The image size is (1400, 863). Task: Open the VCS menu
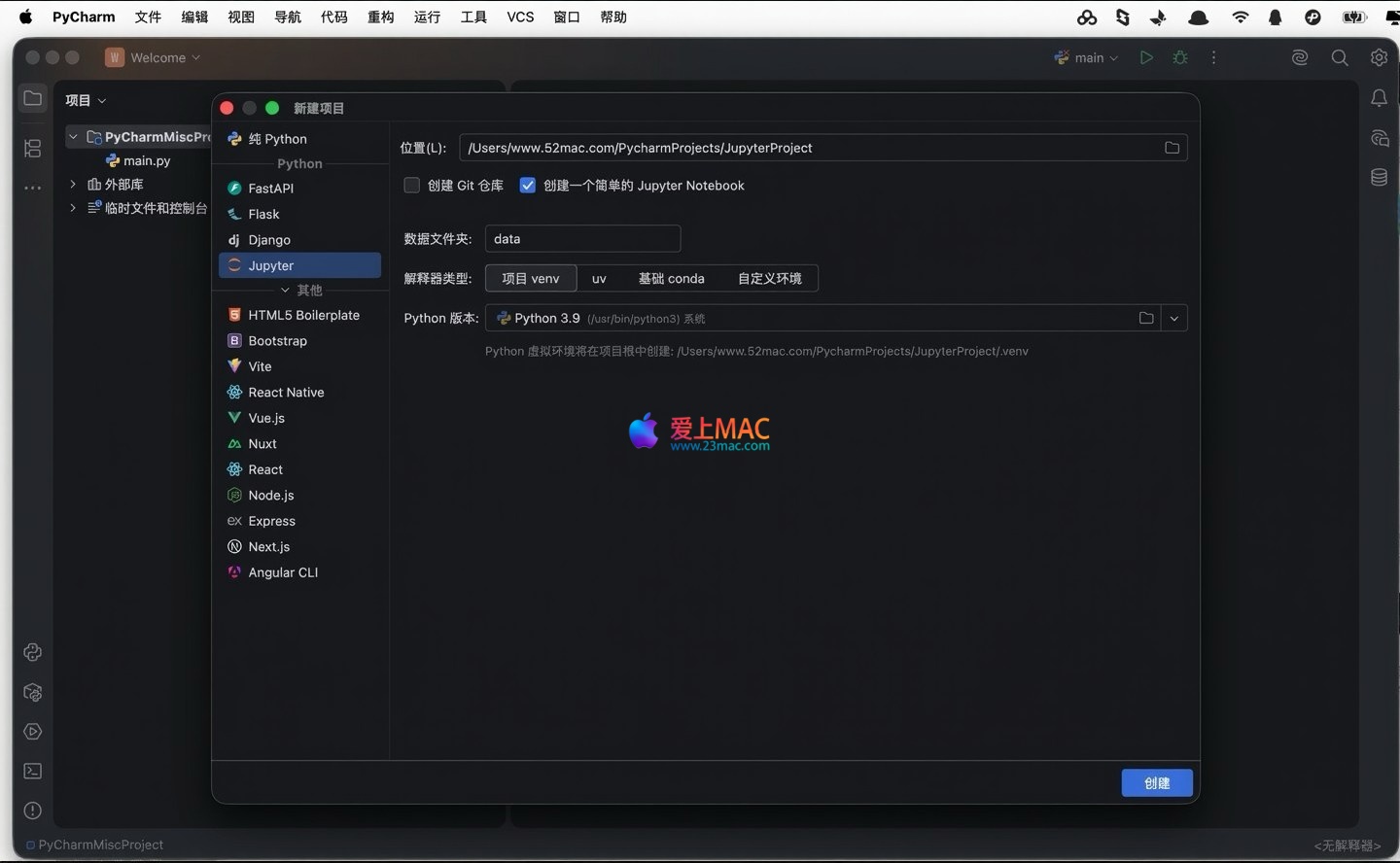coord(520,17)
